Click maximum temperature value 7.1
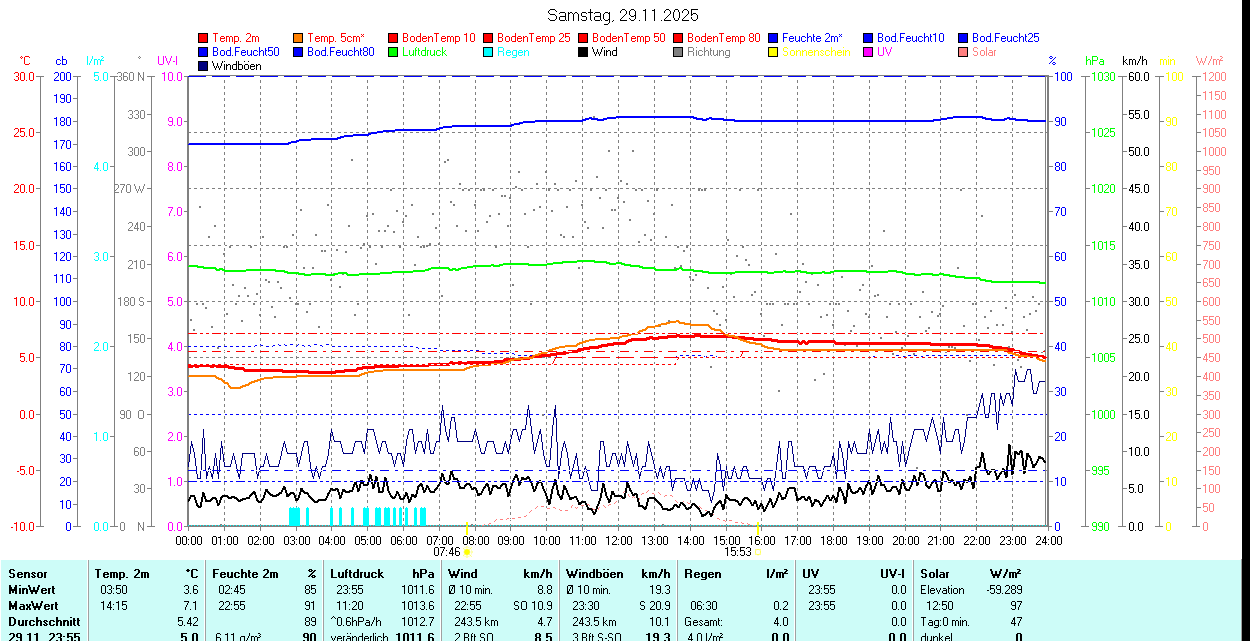The height and width of the screenshot is (641, 1250). tap(192, 606)
